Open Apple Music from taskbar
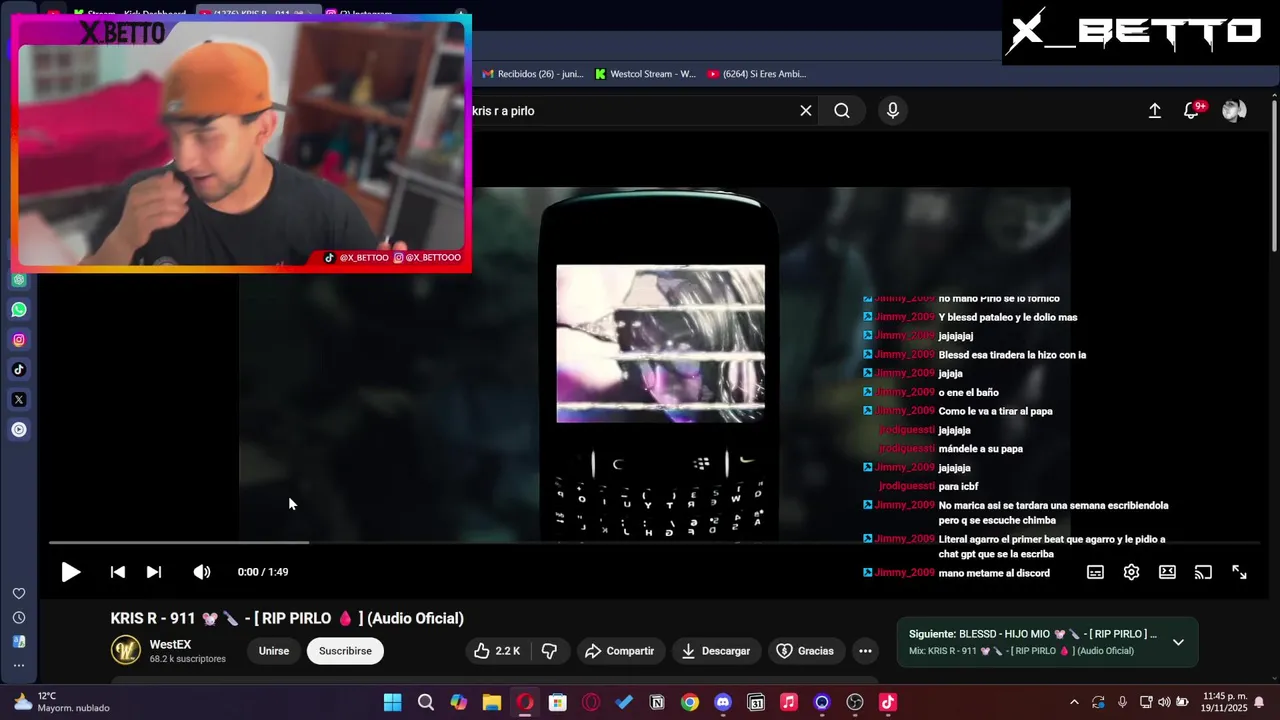Viewport: 1280px width, 720px height. click(x=789, y=702)
